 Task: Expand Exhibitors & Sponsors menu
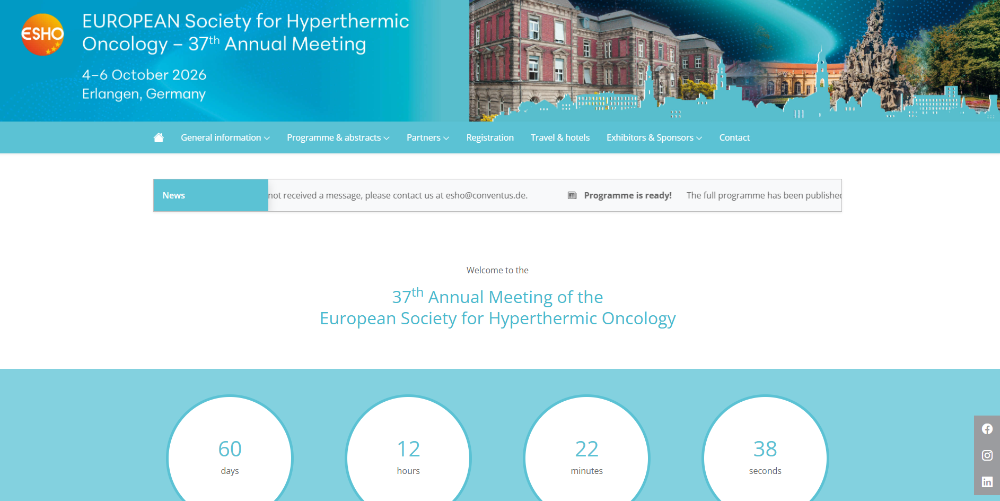click(654, 138)
